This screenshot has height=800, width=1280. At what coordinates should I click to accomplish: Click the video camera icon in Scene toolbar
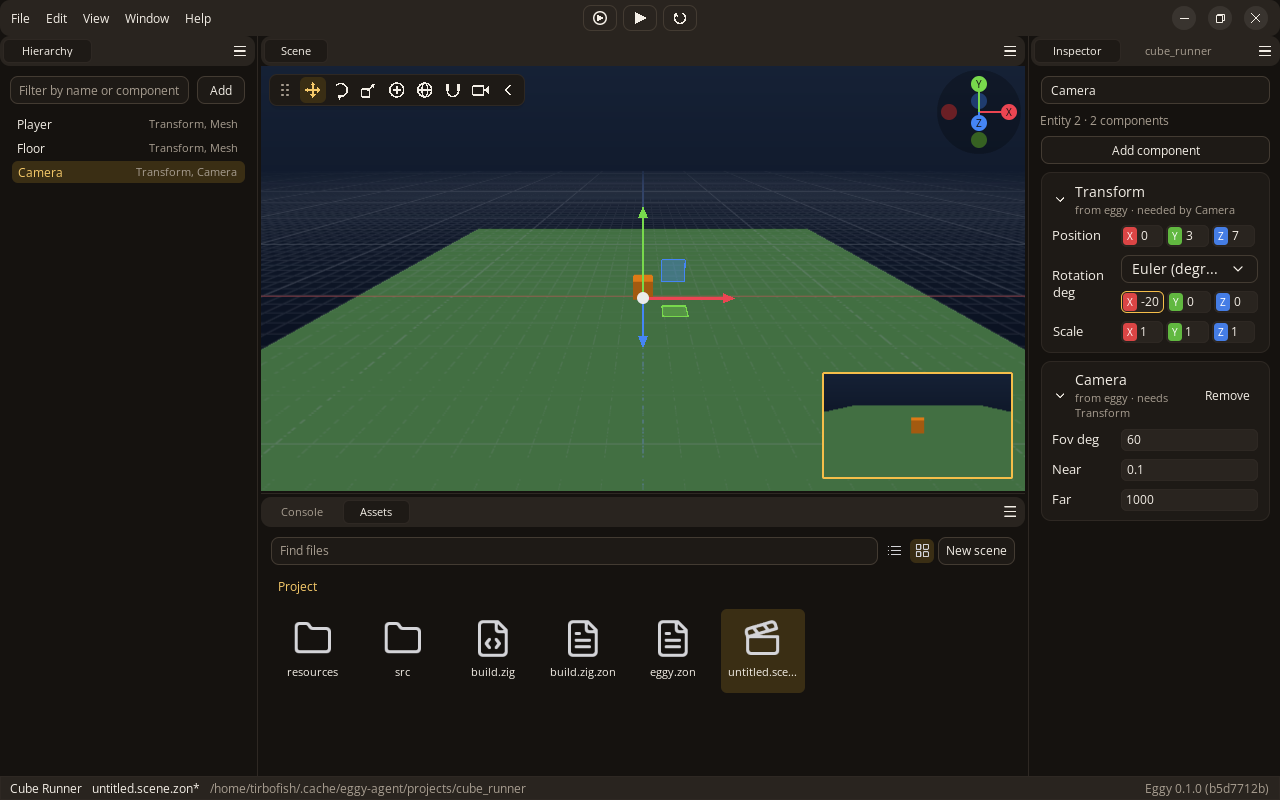click(x=480, y=90)
